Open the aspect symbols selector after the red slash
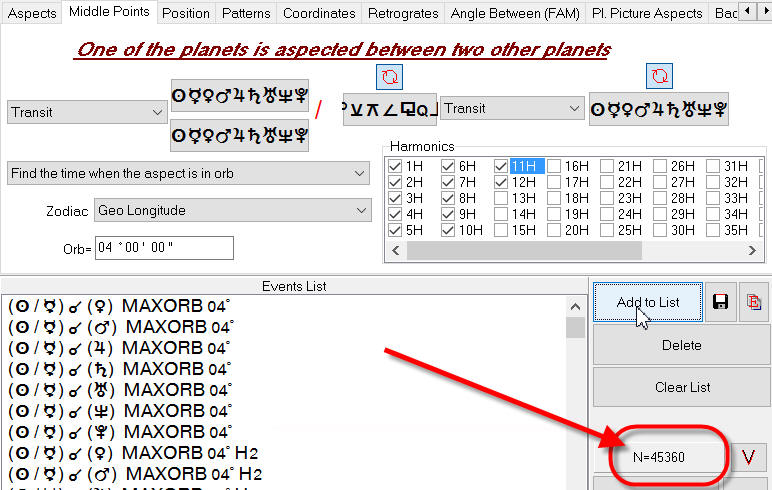This screenshot has height=490, width=772. pyautogui.click(x=388, y=109)
